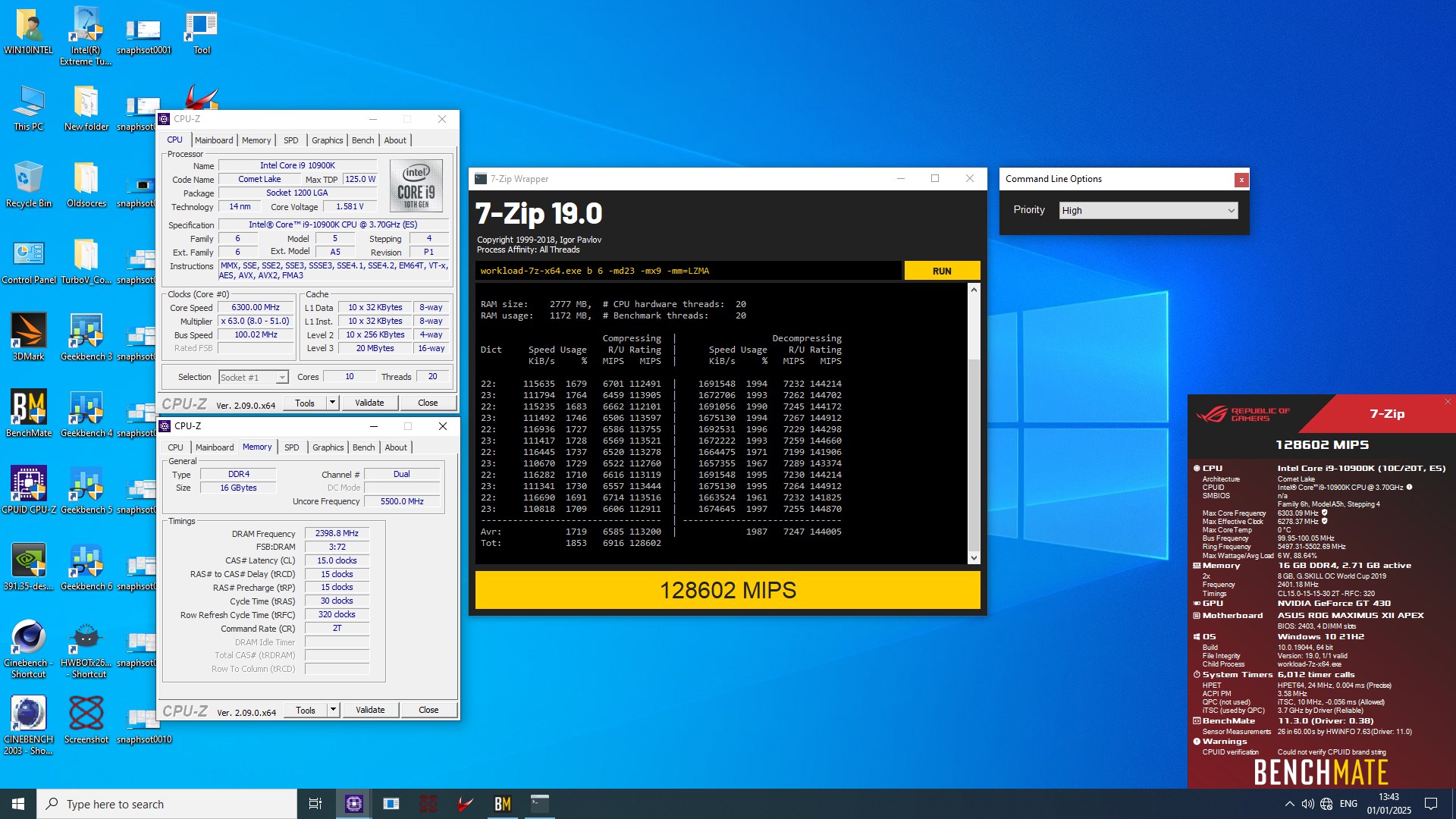1456x819 pixels.
Task: Click the Intel Core i9 logo in CPU-Z
Action: pyautogui.click(x=416, y=185)
